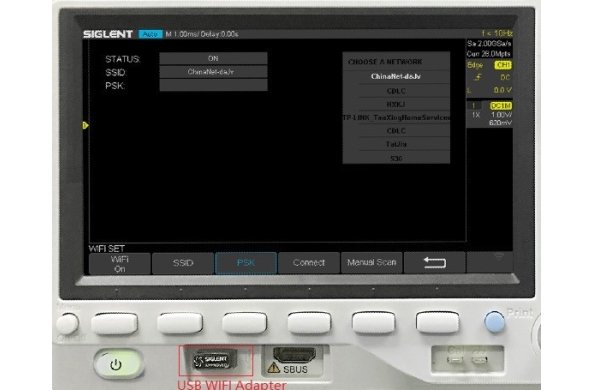Click the faint WiFi signal icon in menu bar
The width and height of the screenshot is (600, 390).
[499, 257]
